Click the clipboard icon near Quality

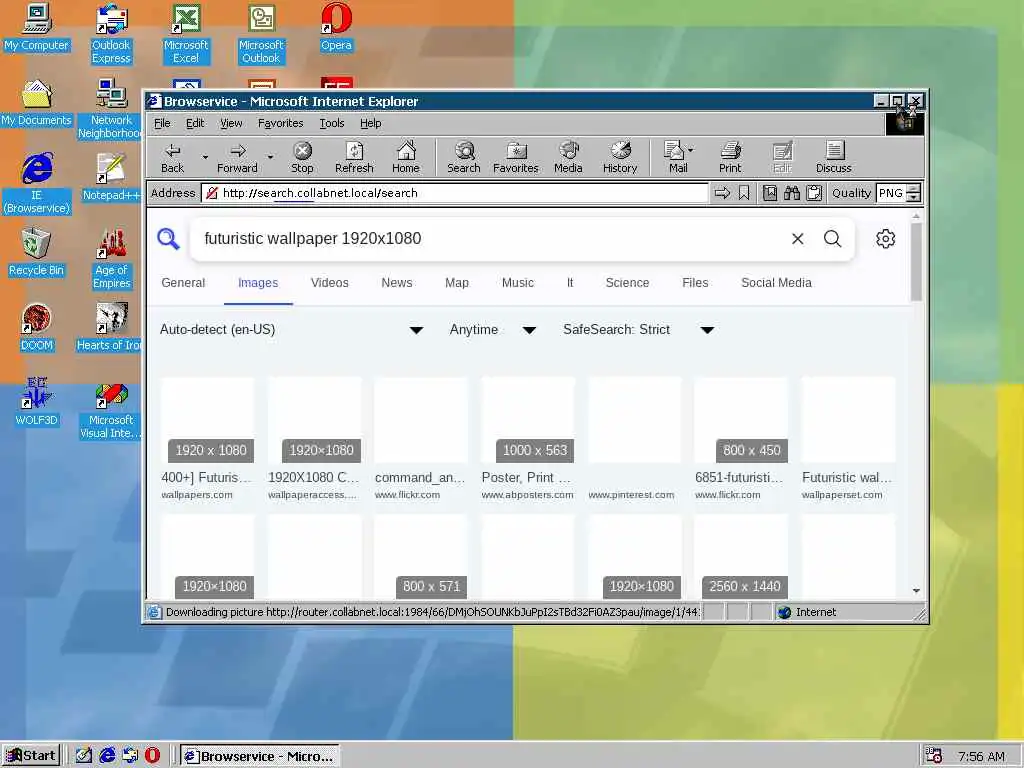point(814,193)
